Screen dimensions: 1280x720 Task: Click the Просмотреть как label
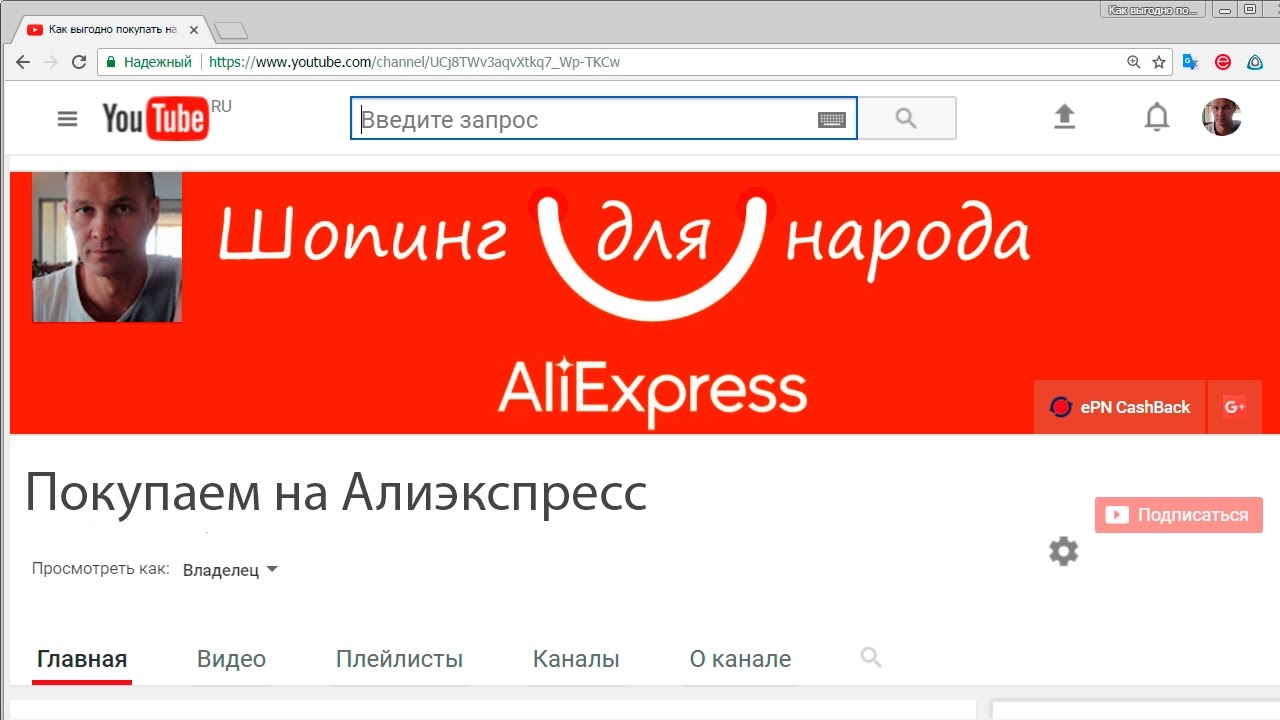(101, 569)
